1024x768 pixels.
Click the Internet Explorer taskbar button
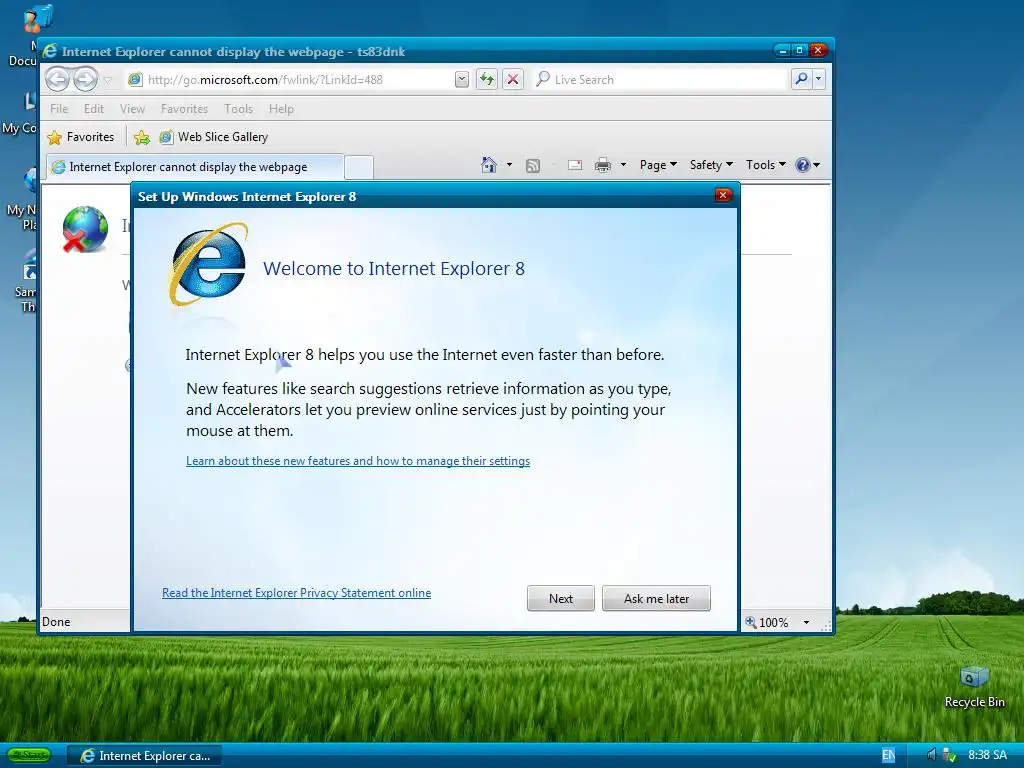(x=144, y=756)
